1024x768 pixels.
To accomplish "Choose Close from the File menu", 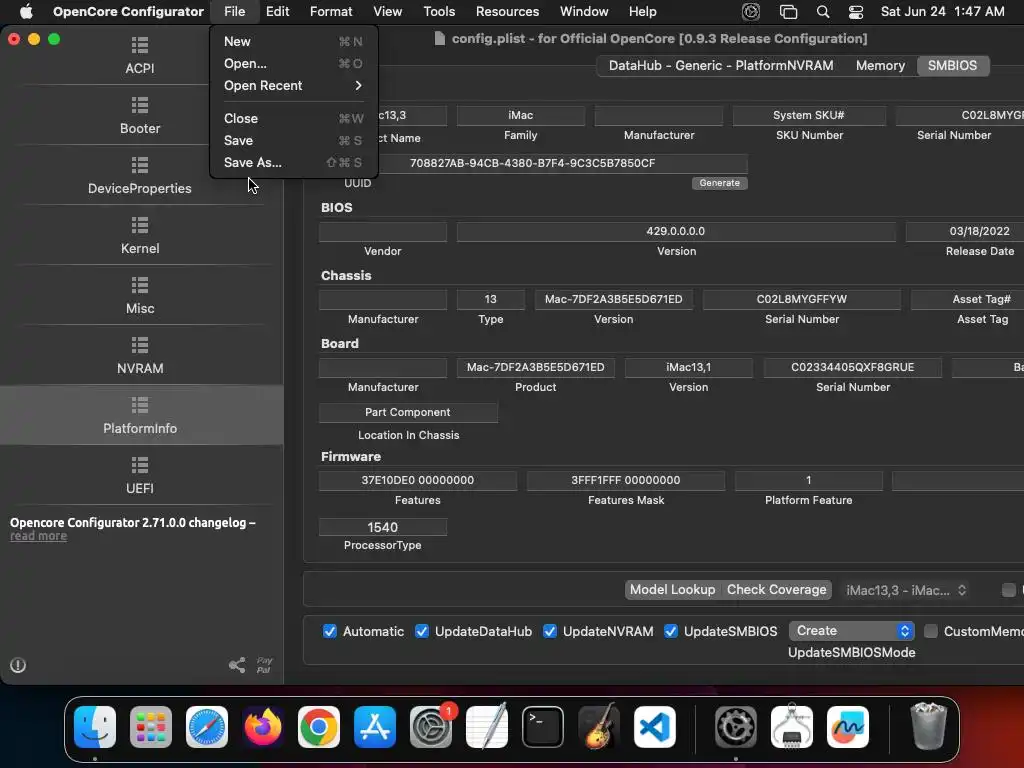I will 293,118.
